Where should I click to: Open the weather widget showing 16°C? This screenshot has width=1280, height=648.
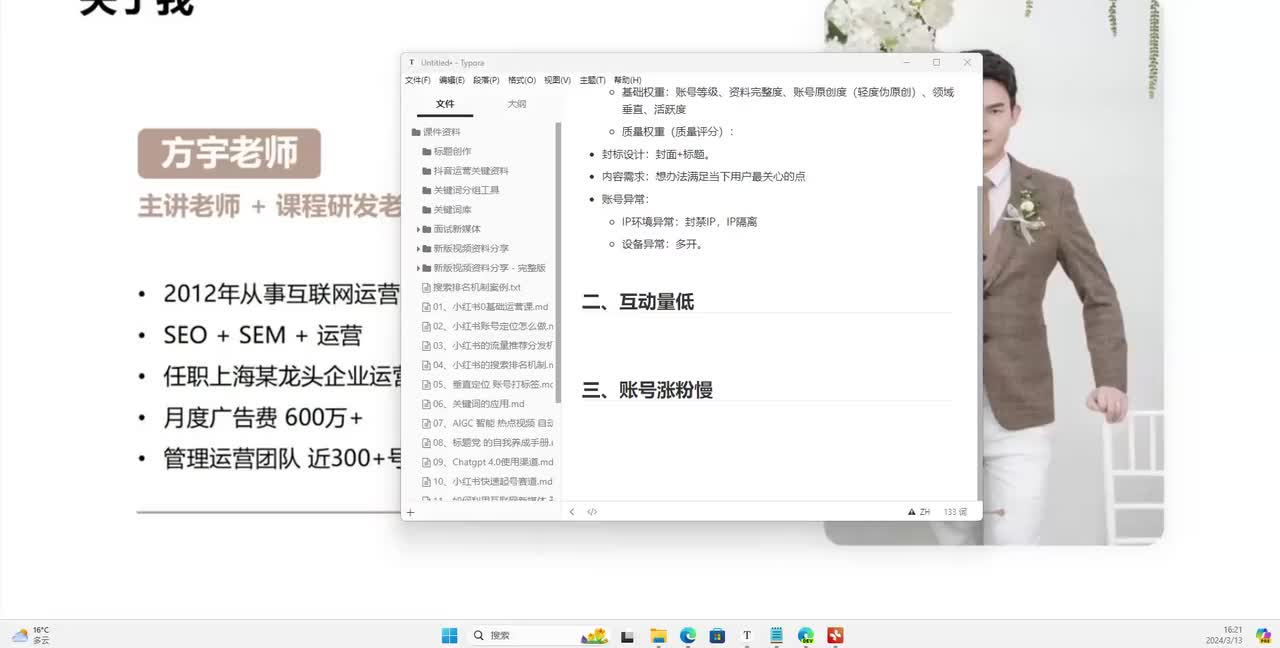pyautogui.click(x=30, y=635)
